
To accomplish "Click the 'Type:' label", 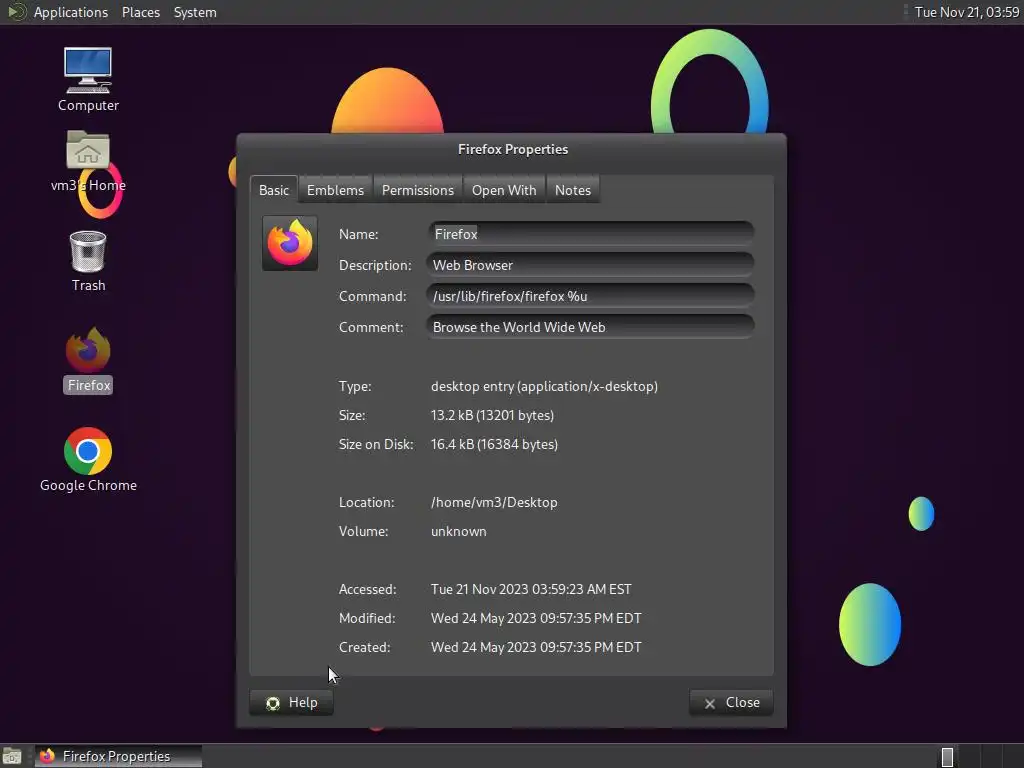I will pyautogui.click(x=355, y=386).
